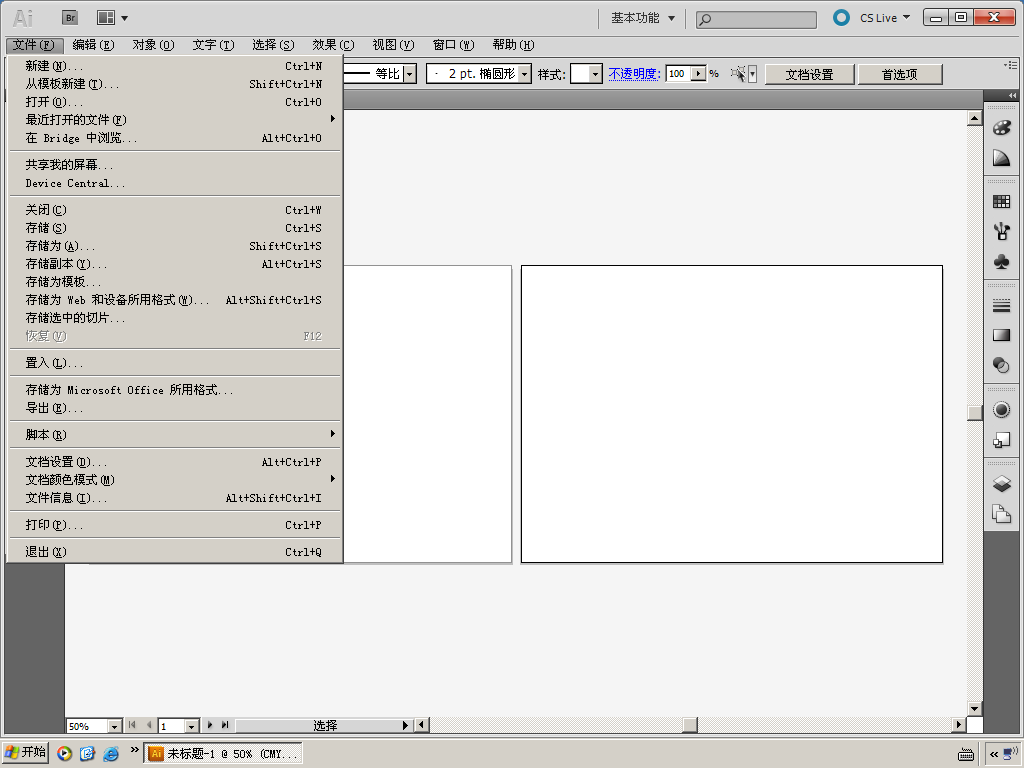Click the horizontal scrollbar thumb

click(690, 724)
